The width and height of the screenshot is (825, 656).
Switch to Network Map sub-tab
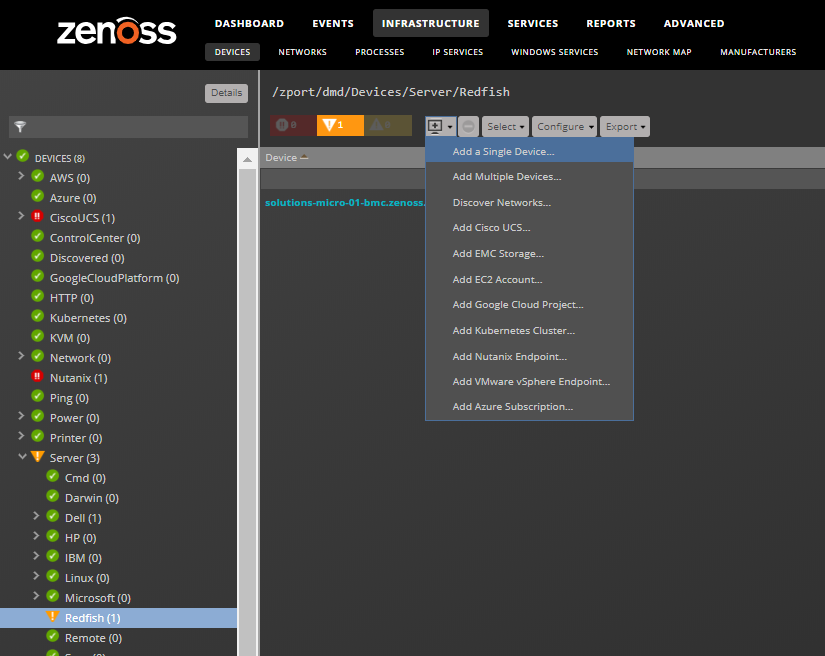point(659,52)
